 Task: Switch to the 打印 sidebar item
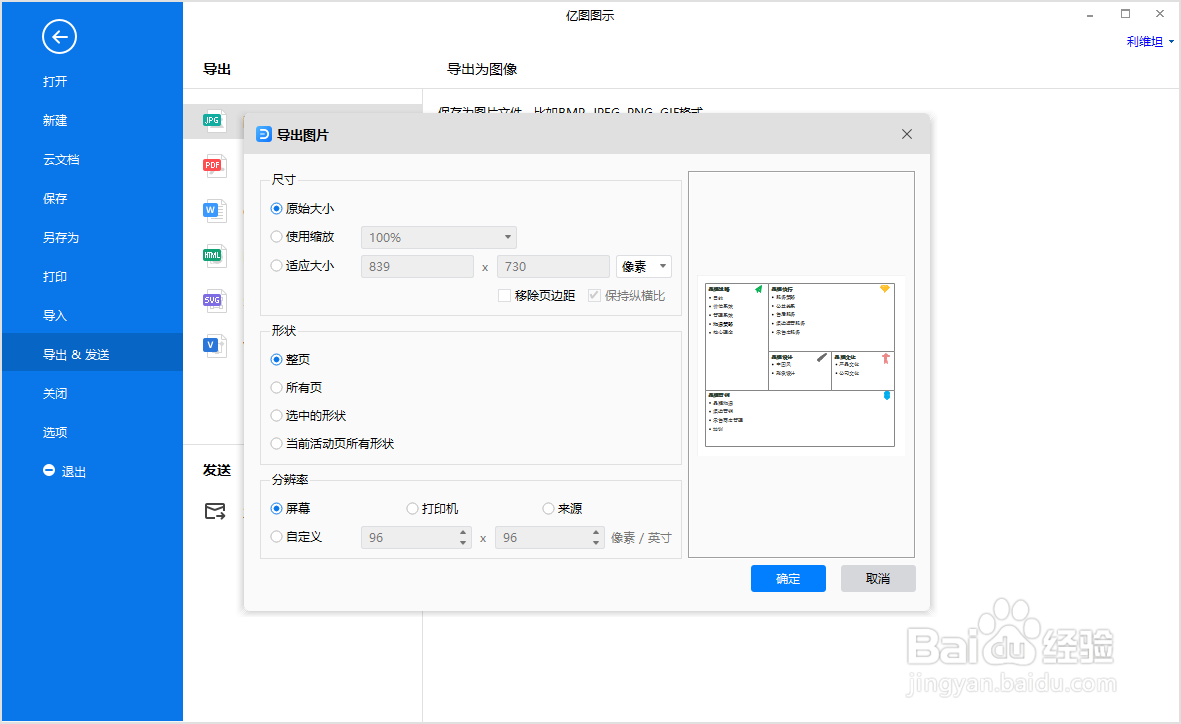55,276
